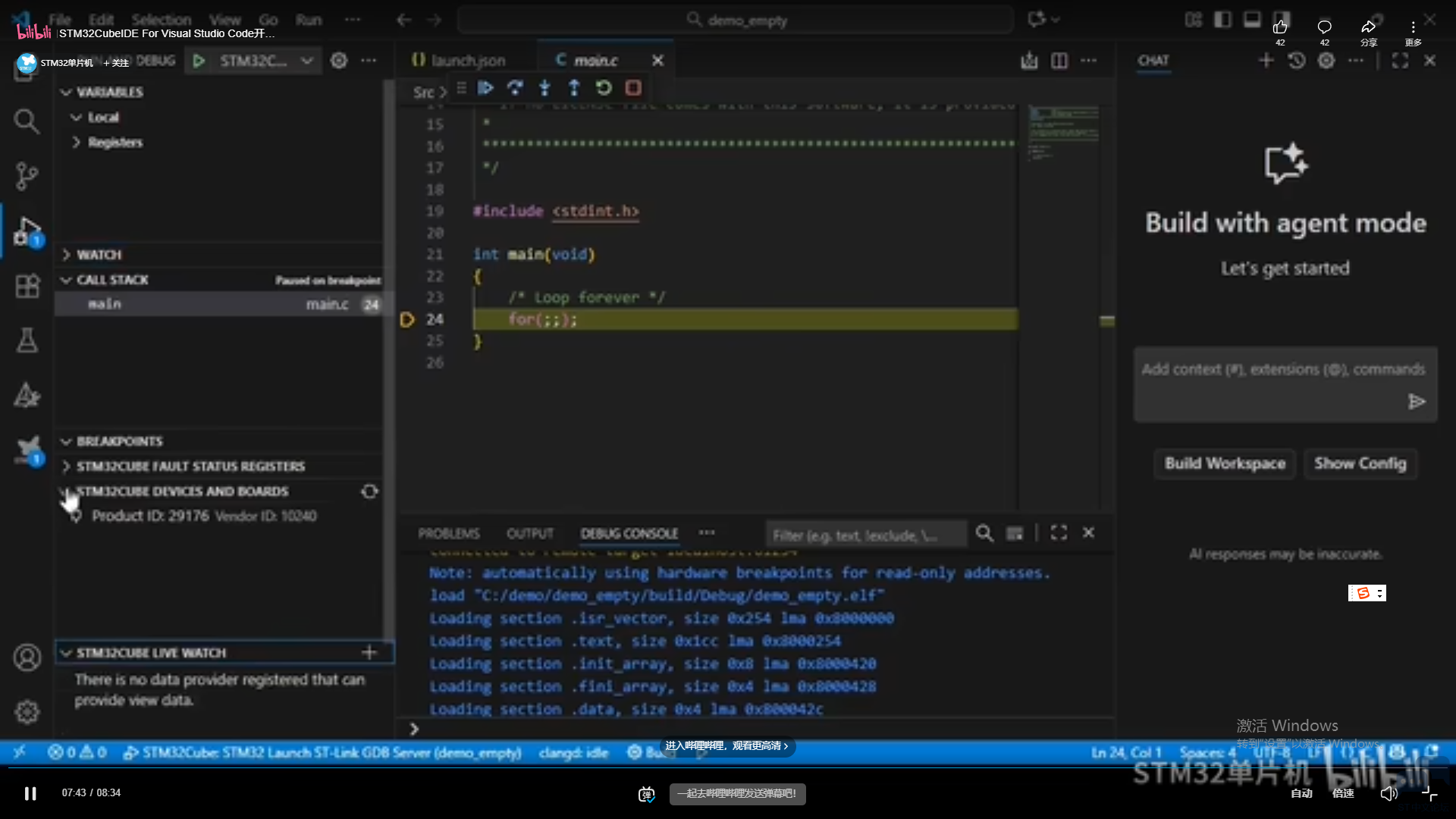Click the Build Workspace button

tap(1225, 463)
